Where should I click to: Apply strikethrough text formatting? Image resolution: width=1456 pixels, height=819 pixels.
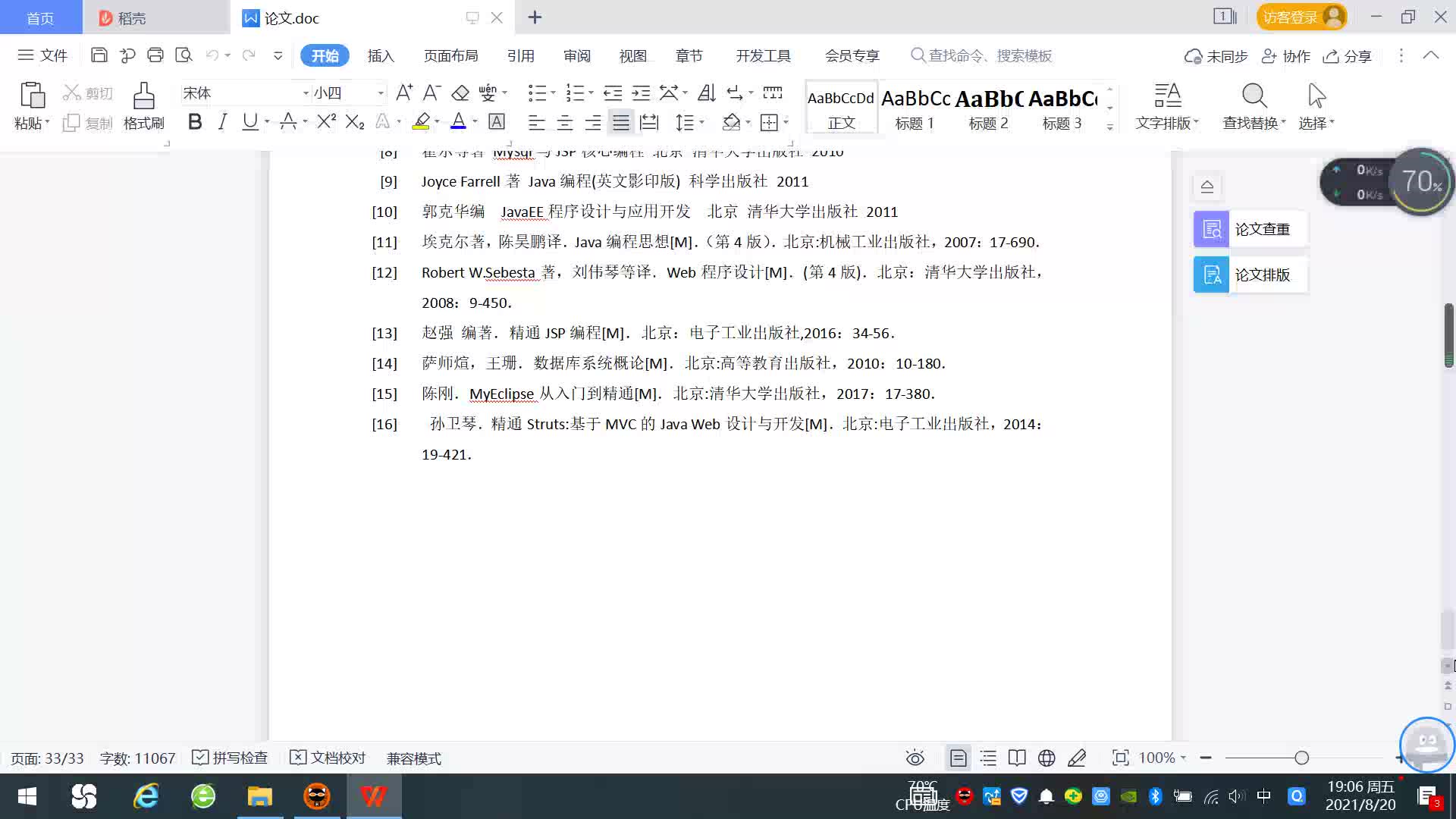288,122
